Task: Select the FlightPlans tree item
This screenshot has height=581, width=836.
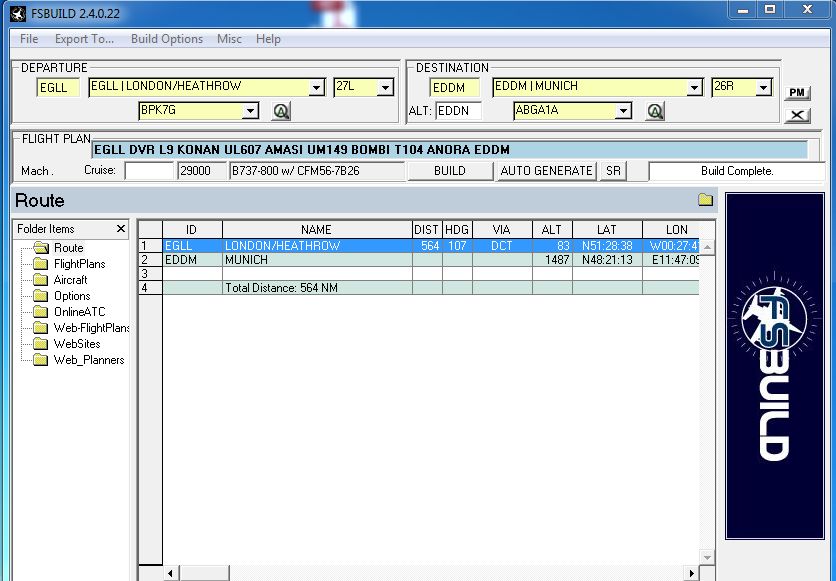Action: [x=79, y=264]
